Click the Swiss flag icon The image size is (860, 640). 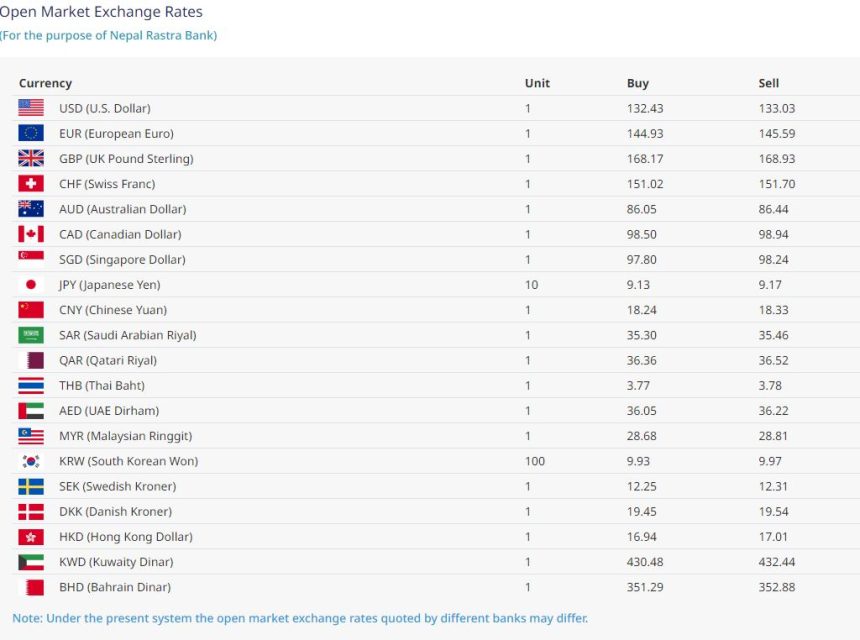click(31, 184)
